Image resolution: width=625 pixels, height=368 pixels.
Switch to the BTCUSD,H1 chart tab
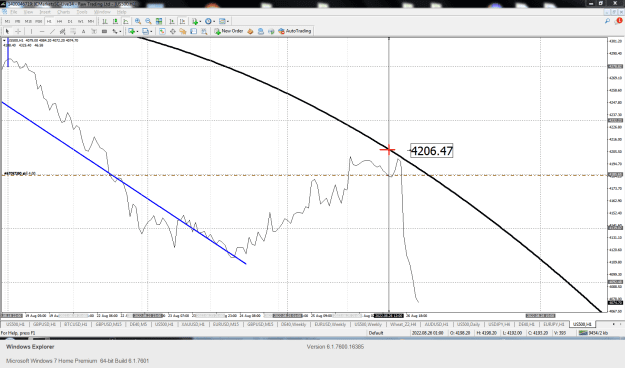click(75, 325)
